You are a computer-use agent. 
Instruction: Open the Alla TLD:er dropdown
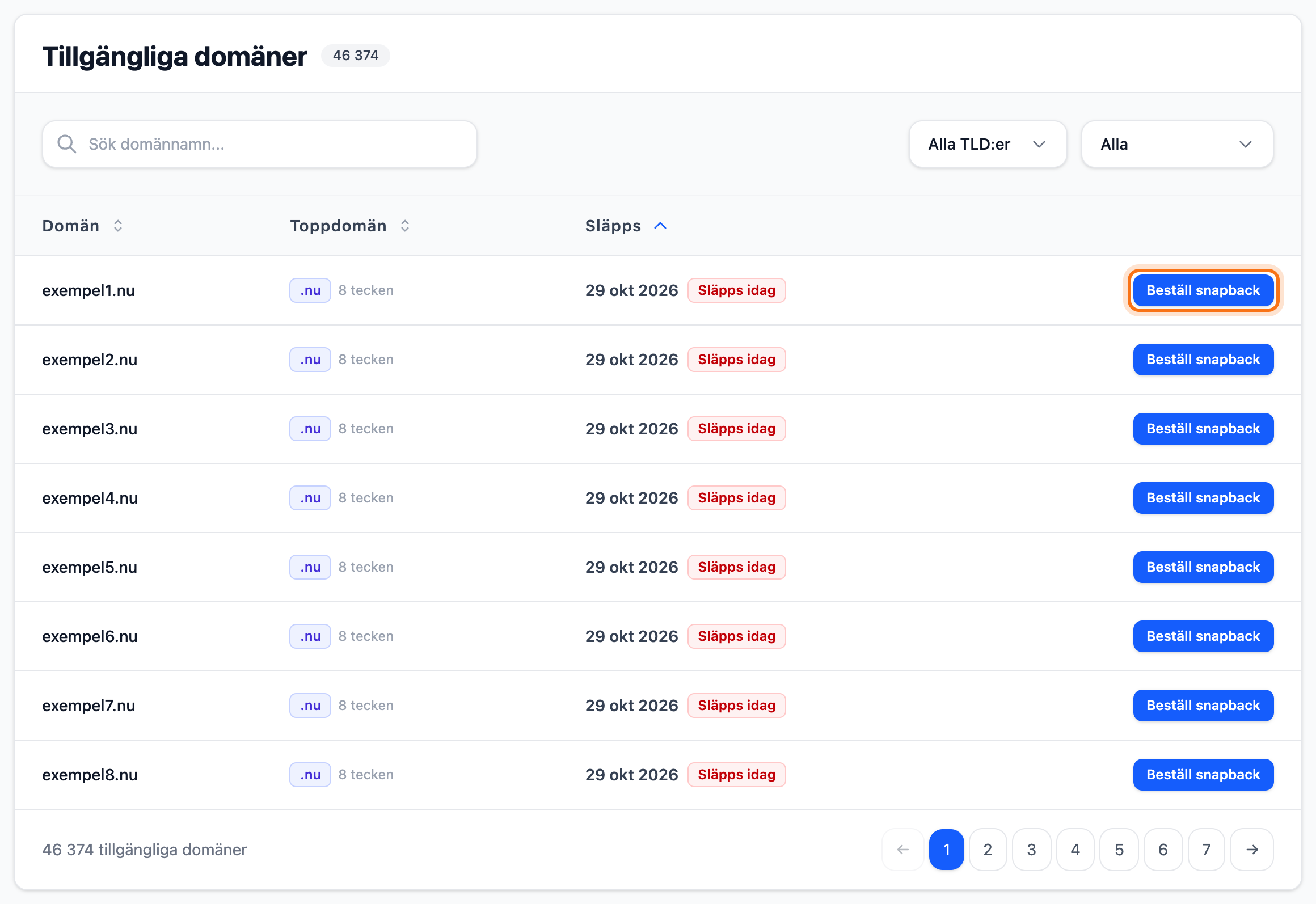click(x=988, y=144)
